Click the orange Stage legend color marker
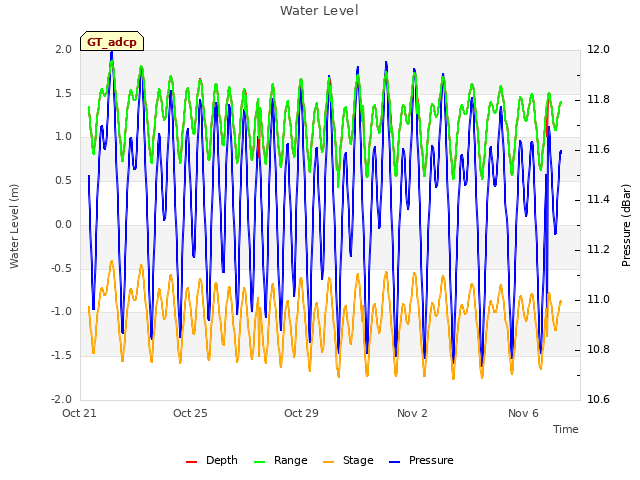640x480 pixels. [x=328, y=462]
